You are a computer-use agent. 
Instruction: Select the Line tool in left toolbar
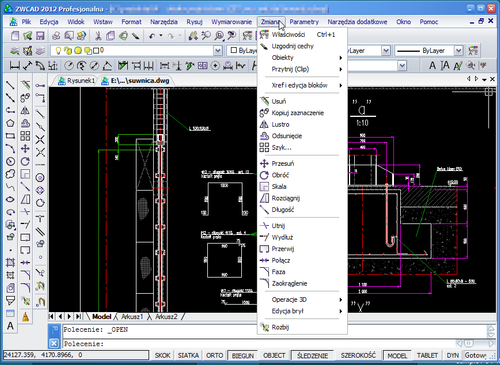tap(10, 85)
